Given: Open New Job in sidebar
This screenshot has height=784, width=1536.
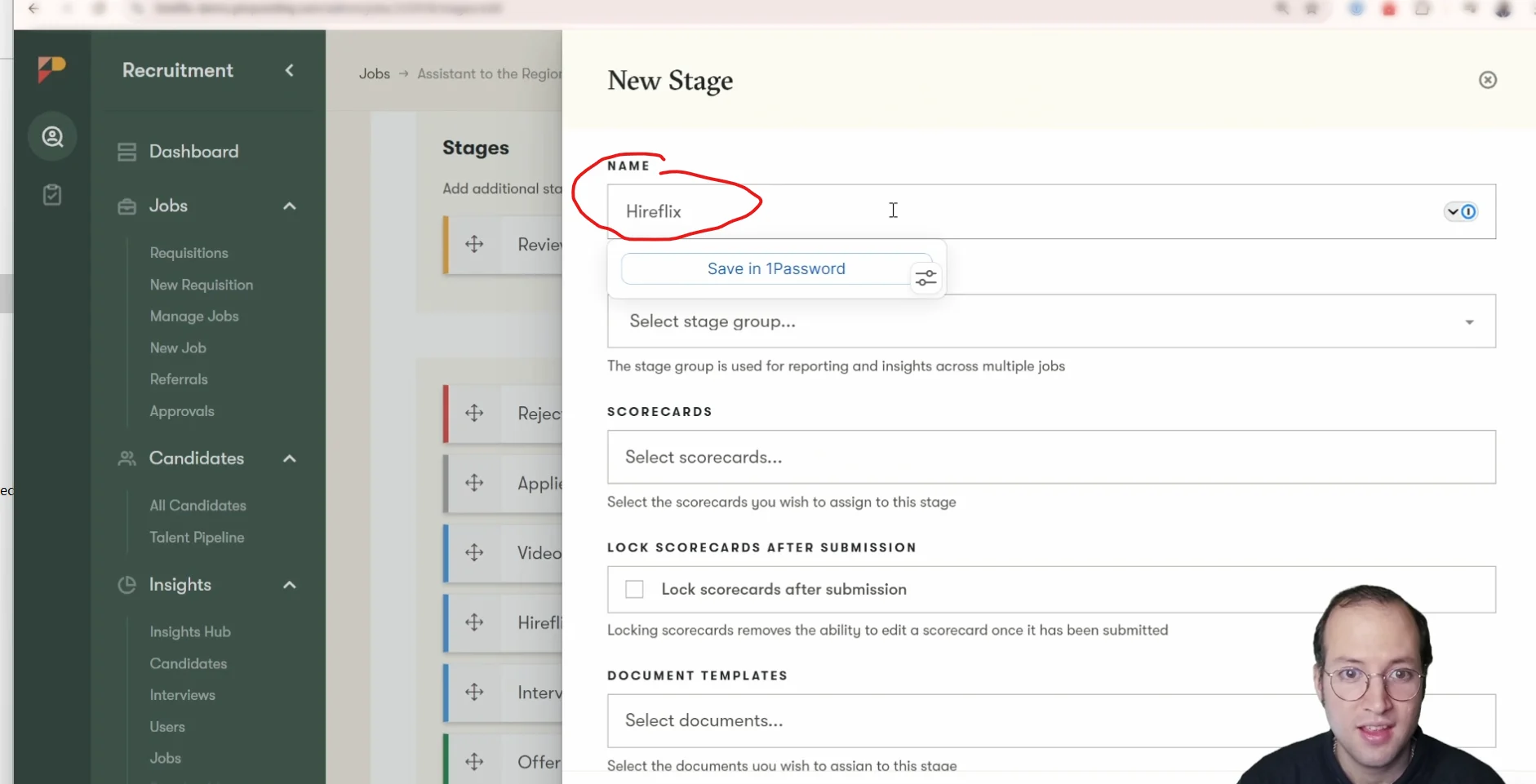Looking at the screenshot, I should [178, 348].
